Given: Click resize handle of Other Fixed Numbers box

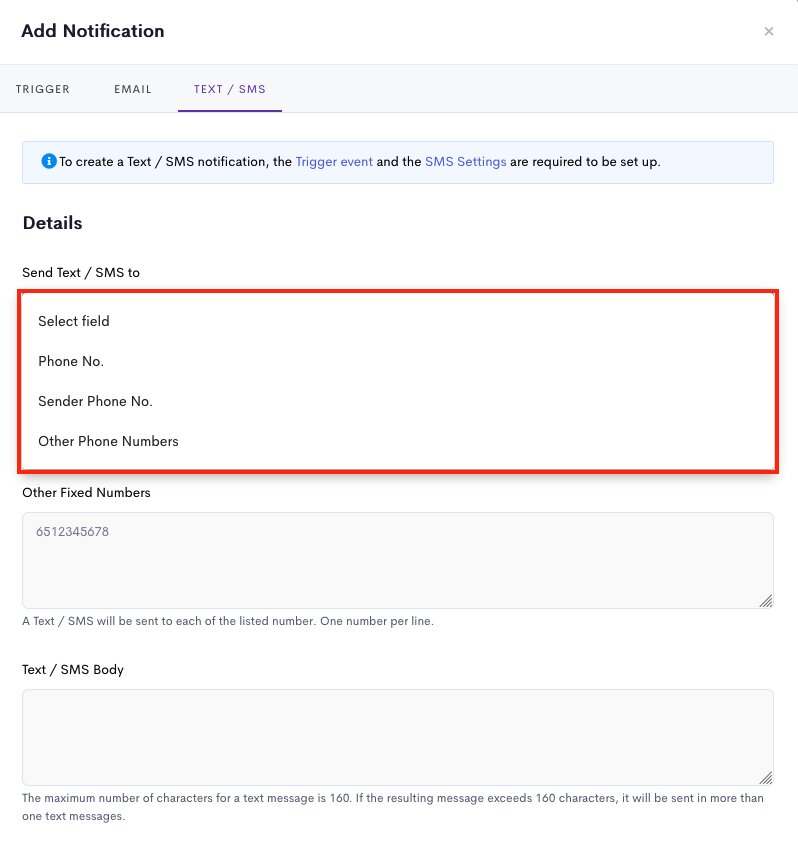Looking at the screenshot, I should point(766,601).
